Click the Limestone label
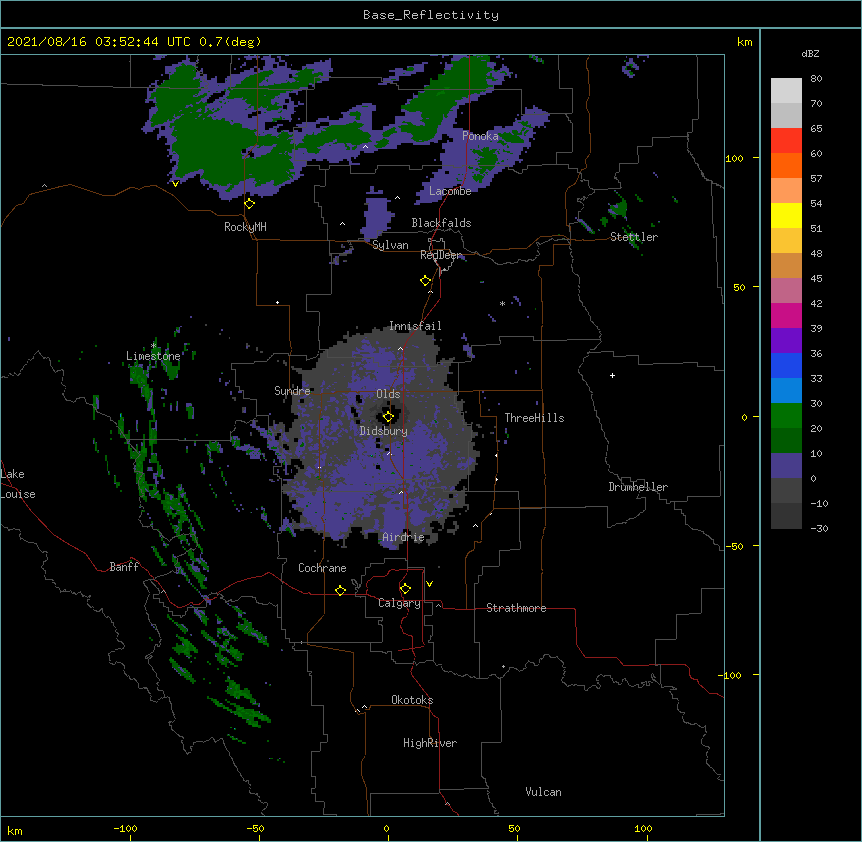 click(x=153, y=356)
